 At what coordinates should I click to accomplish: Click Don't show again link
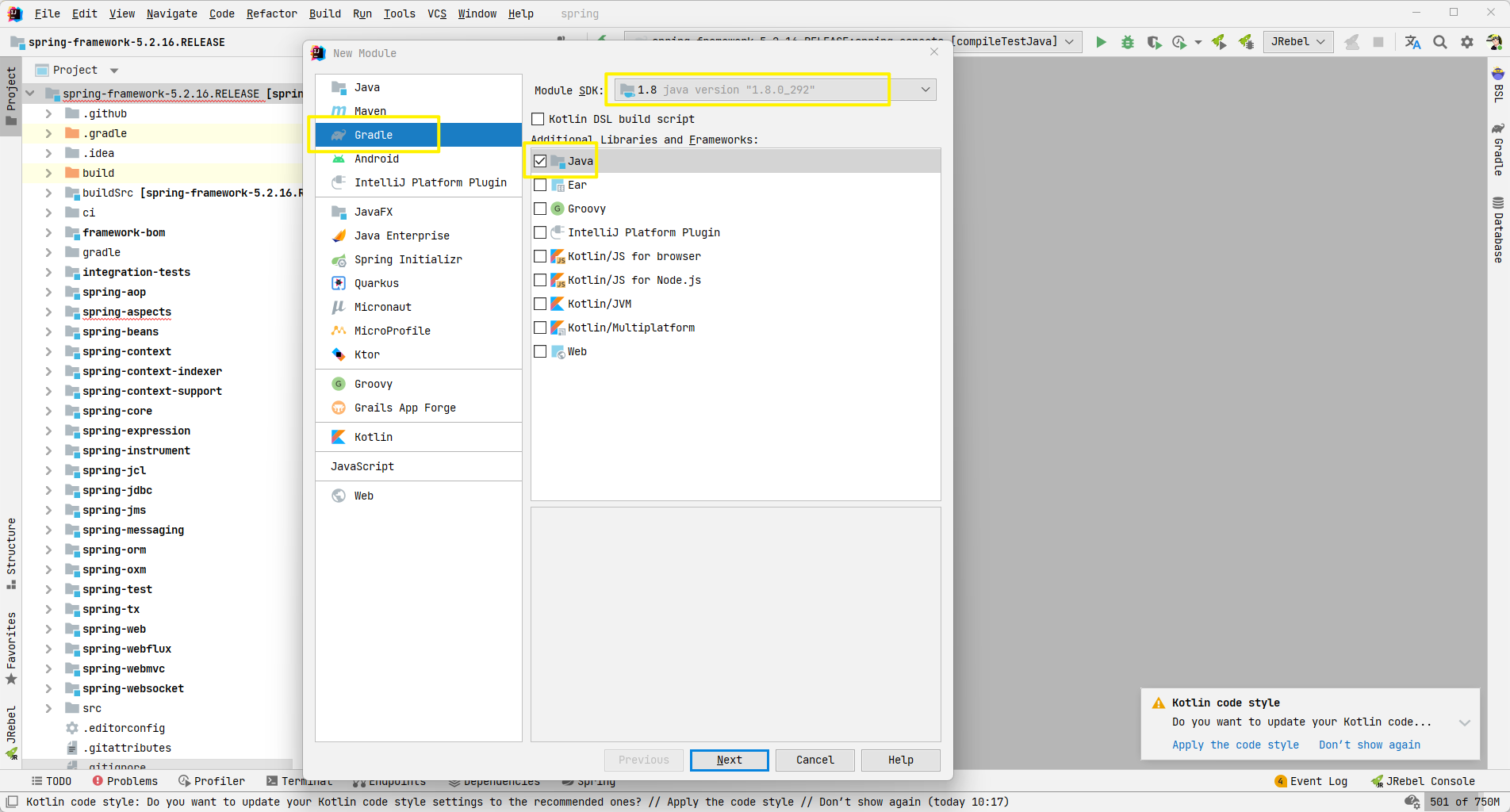(x=1370, y=745)
